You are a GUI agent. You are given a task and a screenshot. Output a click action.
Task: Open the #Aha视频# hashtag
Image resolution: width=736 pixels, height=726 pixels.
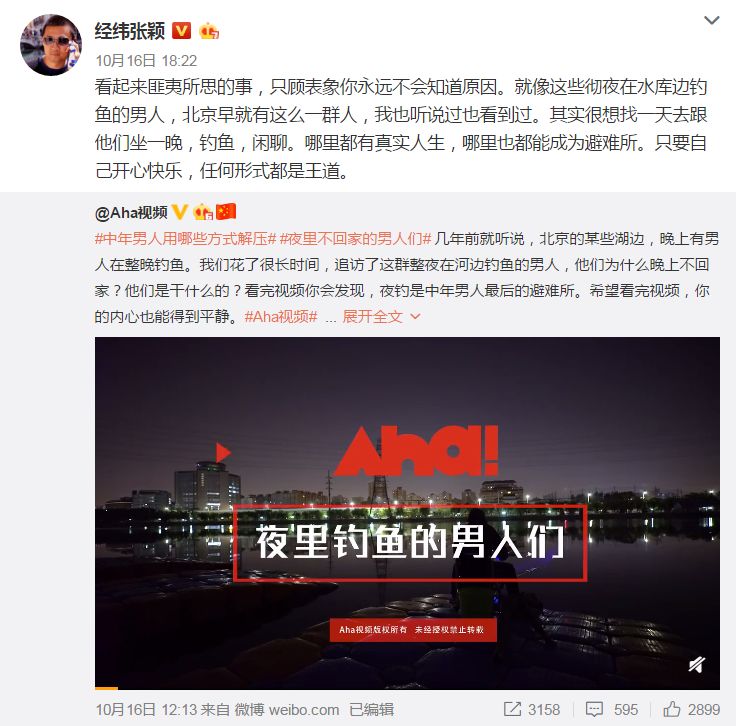click(281, 316)
